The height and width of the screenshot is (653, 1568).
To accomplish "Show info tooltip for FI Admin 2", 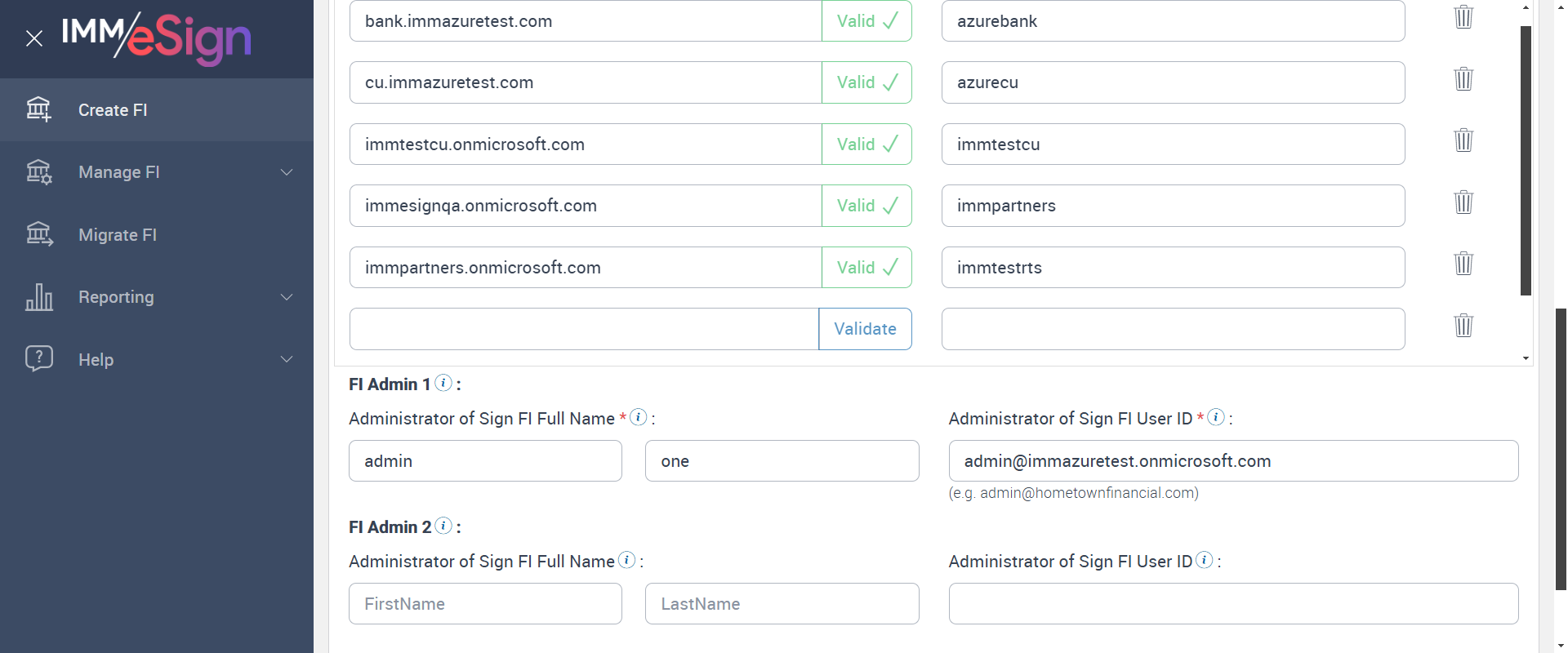I will tap(443, 526).
